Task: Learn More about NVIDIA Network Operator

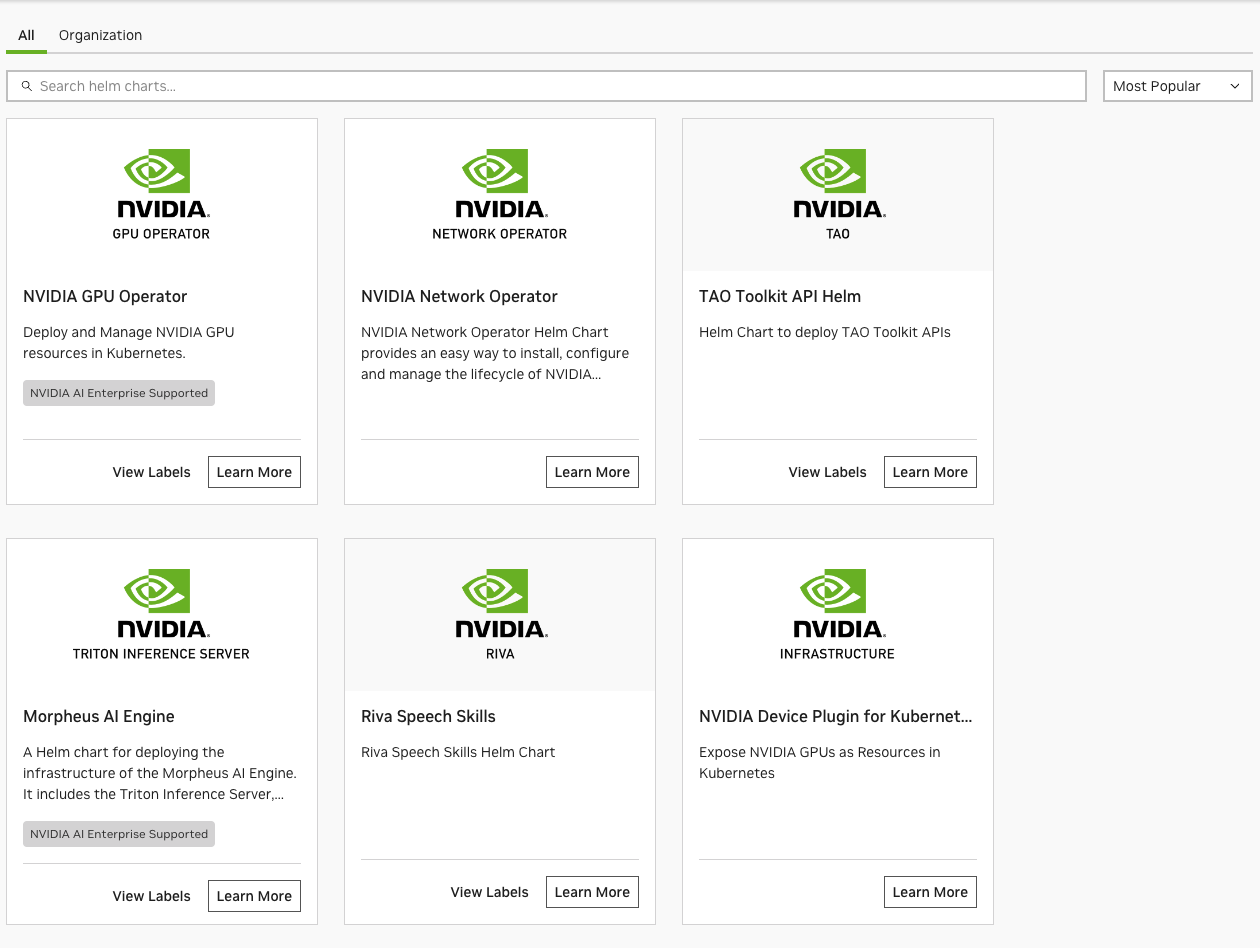Action: [592, 472]
